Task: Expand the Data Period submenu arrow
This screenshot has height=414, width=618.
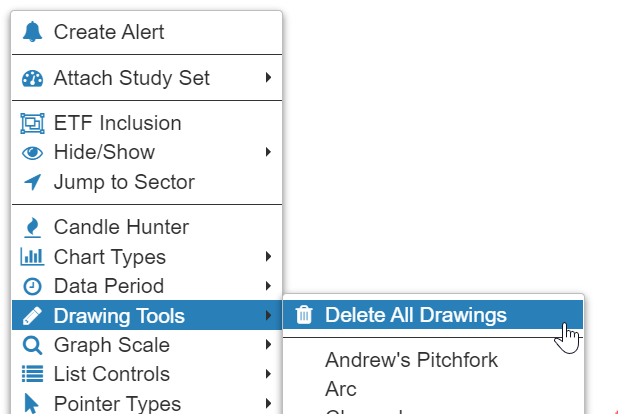Action: [x=269, y=285]
